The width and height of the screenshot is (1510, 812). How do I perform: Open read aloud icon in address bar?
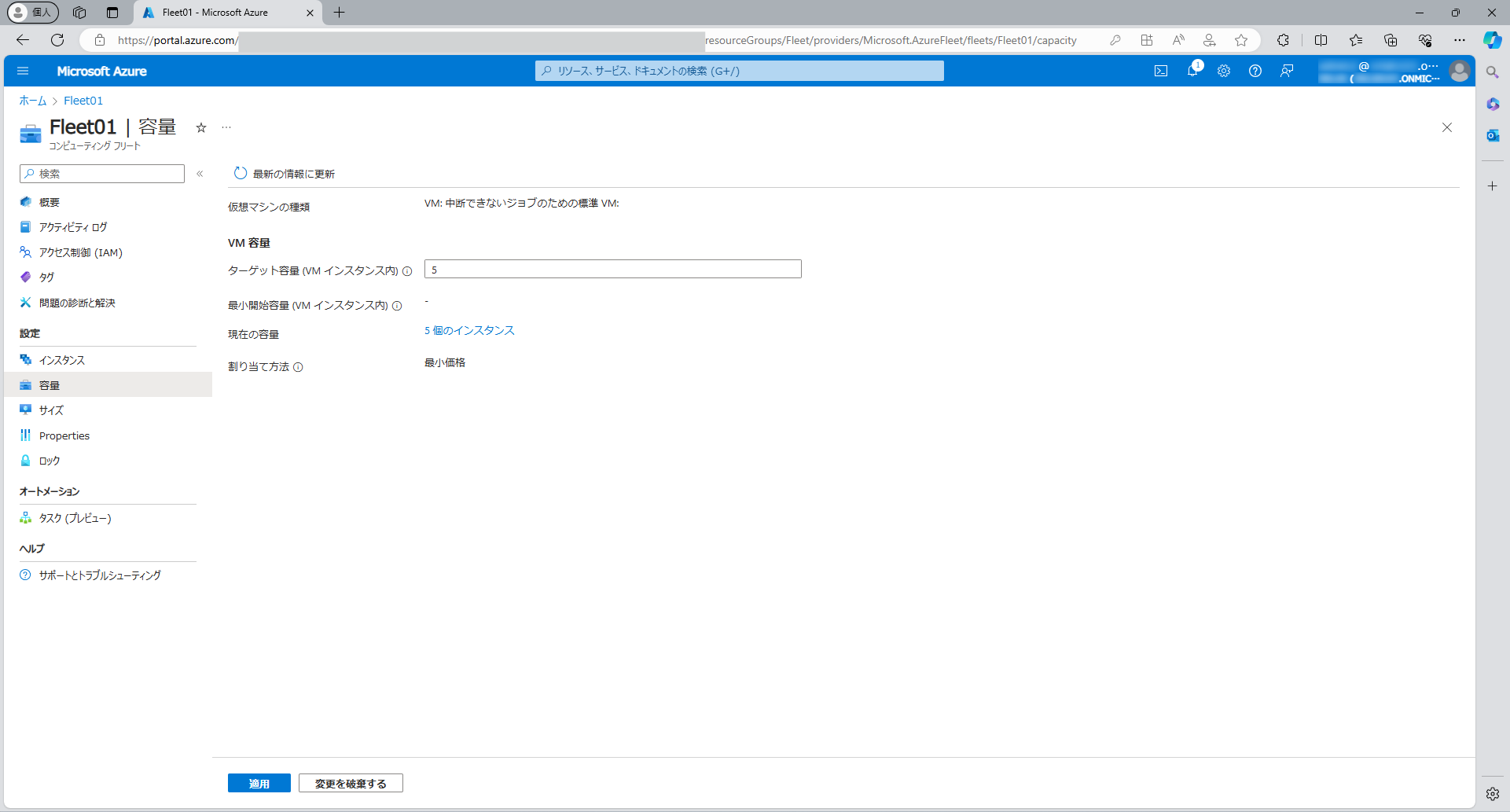(1178, 40)
